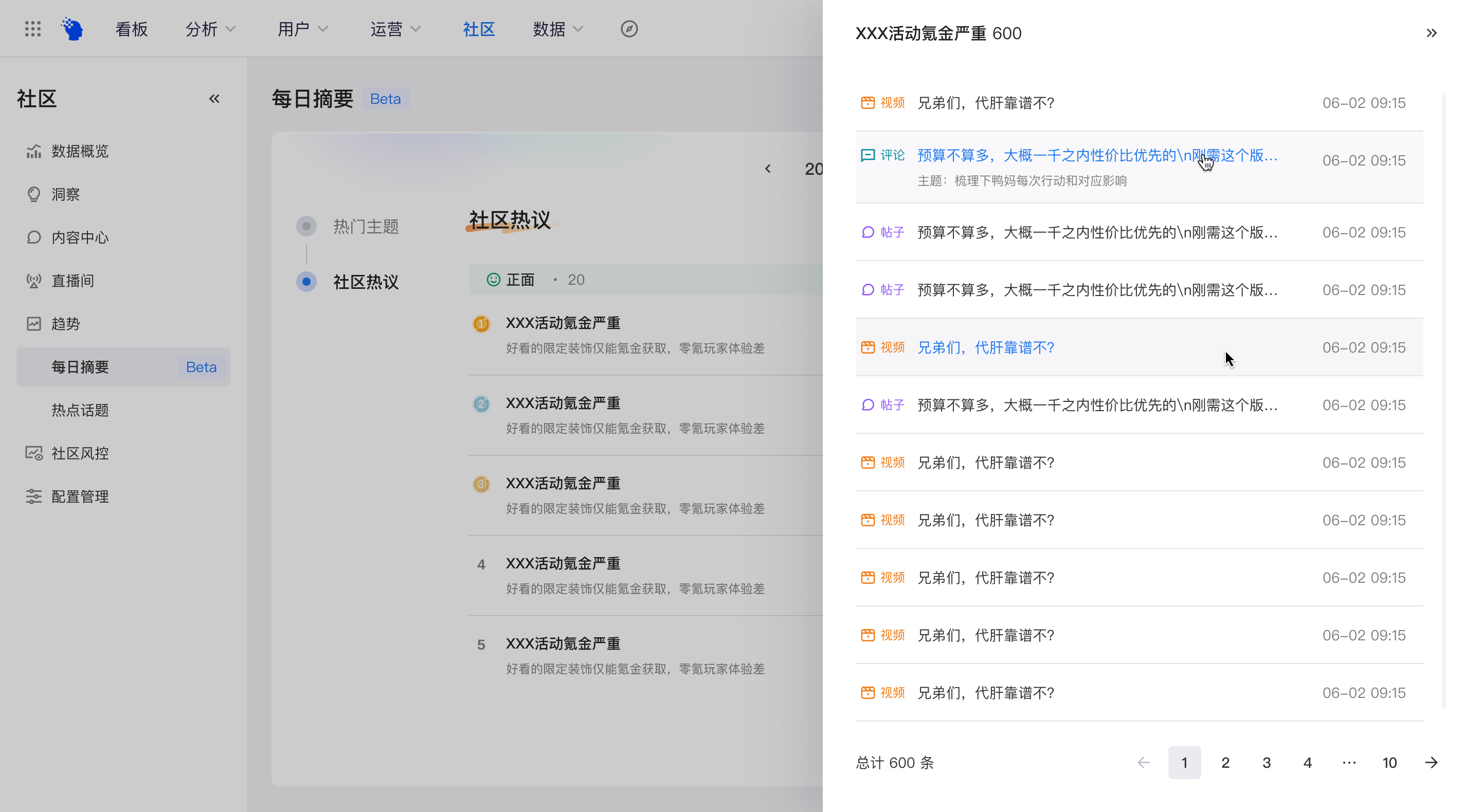
Task: Close the drawer with double-arrow icon
Action: (x=1431, y=33)
